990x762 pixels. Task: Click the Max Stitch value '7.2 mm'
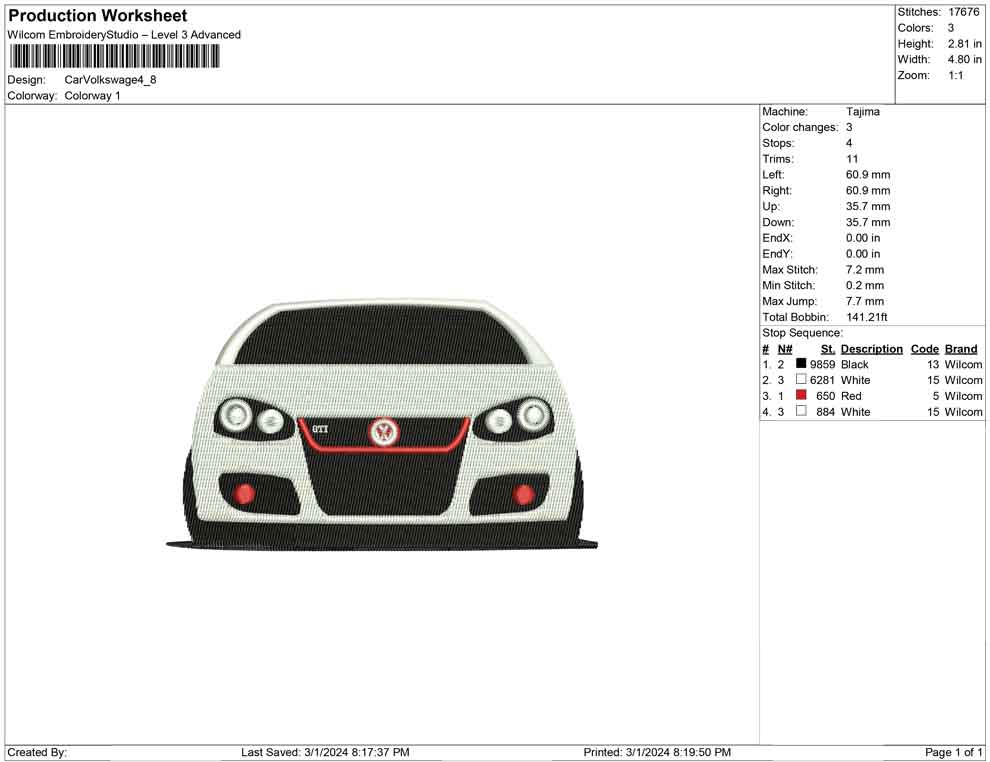click(865, 270)
